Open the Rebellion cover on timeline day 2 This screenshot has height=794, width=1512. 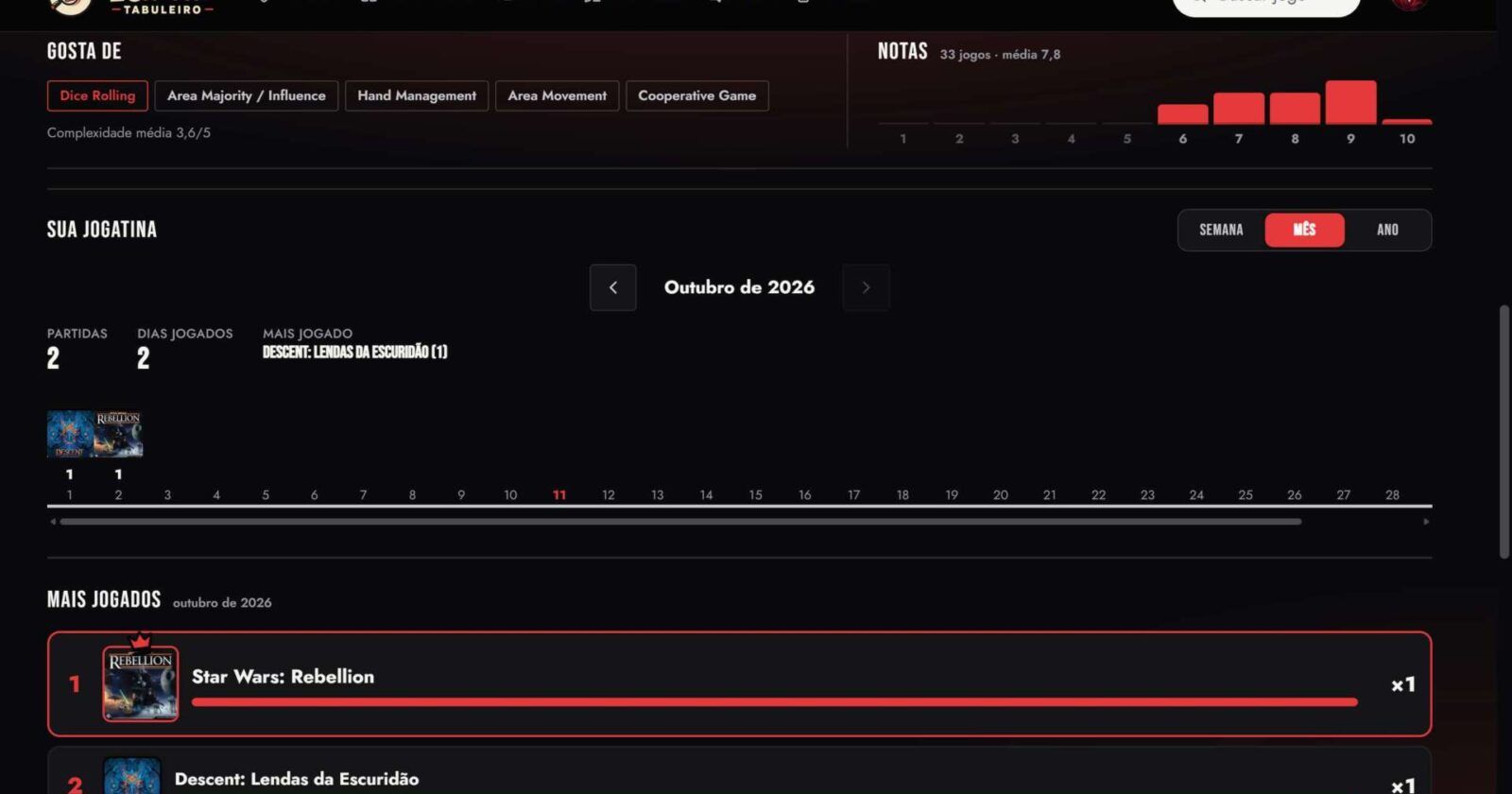click(x=118, y=434)
